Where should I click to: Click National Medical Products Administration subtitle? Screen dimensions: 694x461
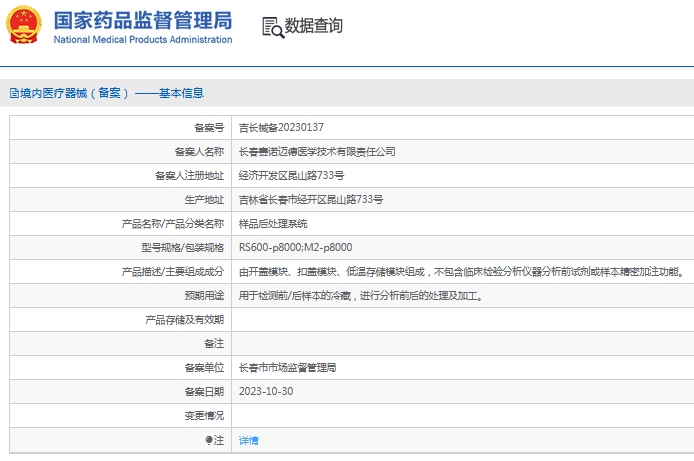point(143,39)
